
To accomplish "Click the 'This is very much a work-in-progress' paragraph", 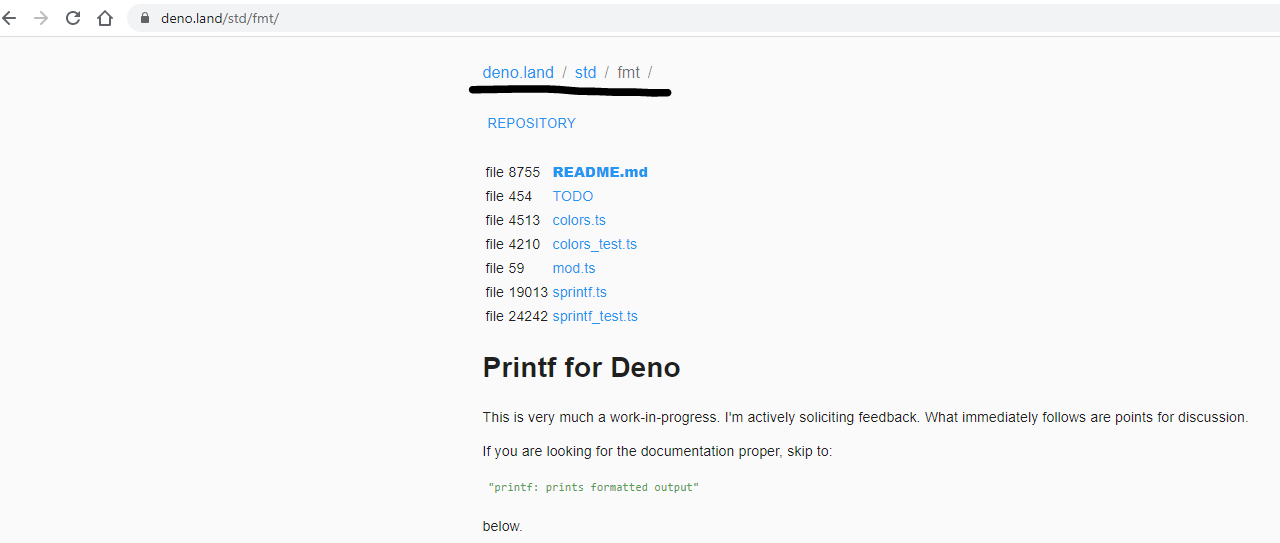I will (865, 417).
